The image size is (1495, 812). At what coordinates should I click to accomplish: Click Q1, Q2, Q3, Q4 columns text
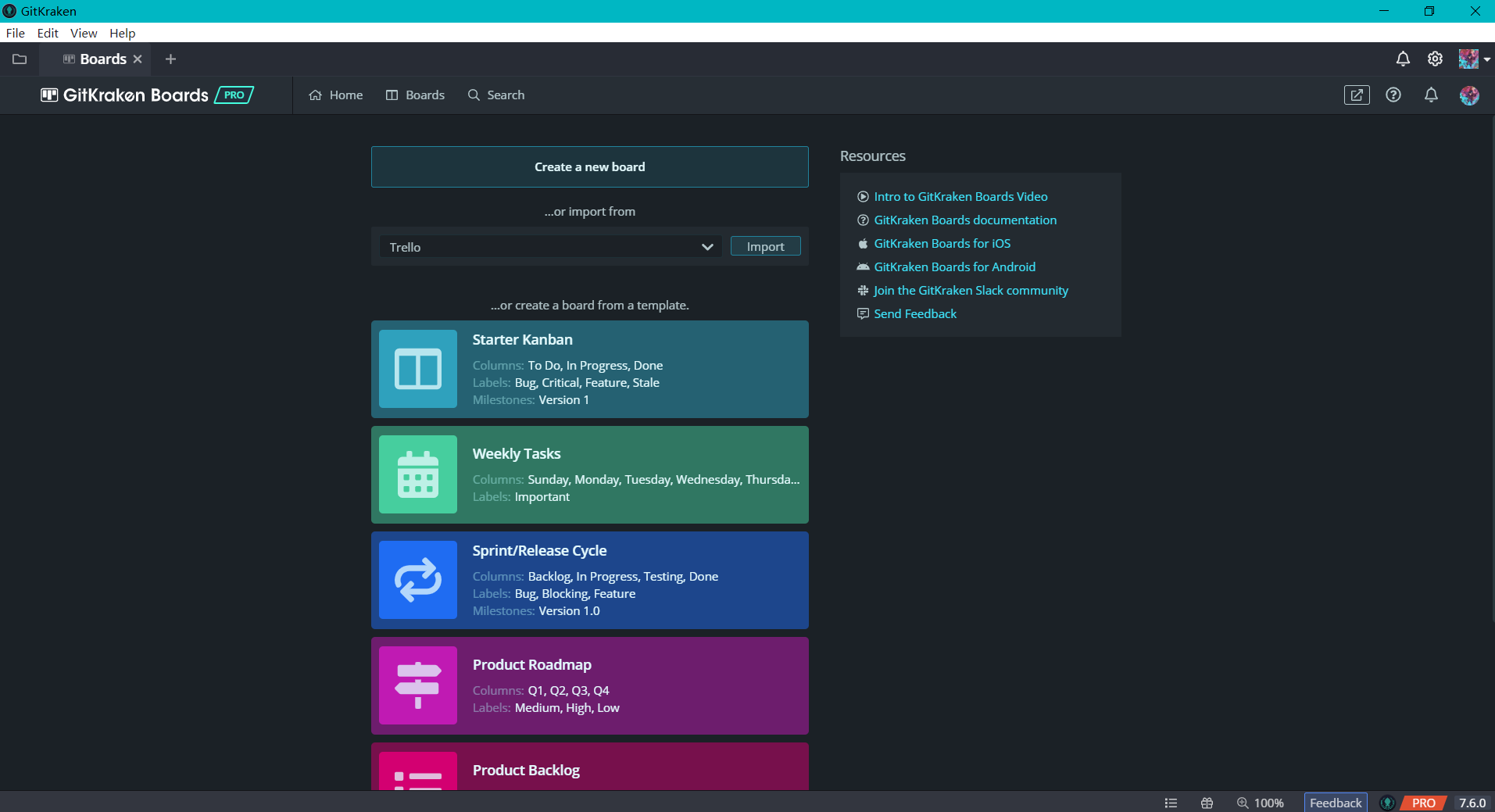pyautogui.click(x=568, y=691)
